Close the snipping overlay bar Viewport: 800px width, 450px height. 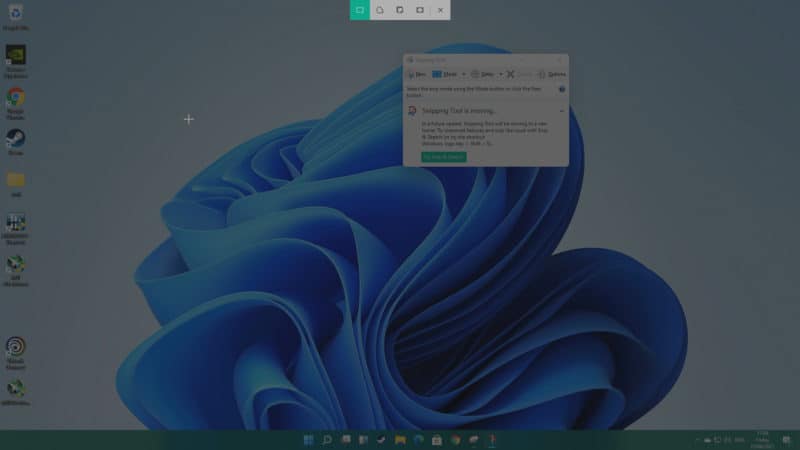point(440,10)
